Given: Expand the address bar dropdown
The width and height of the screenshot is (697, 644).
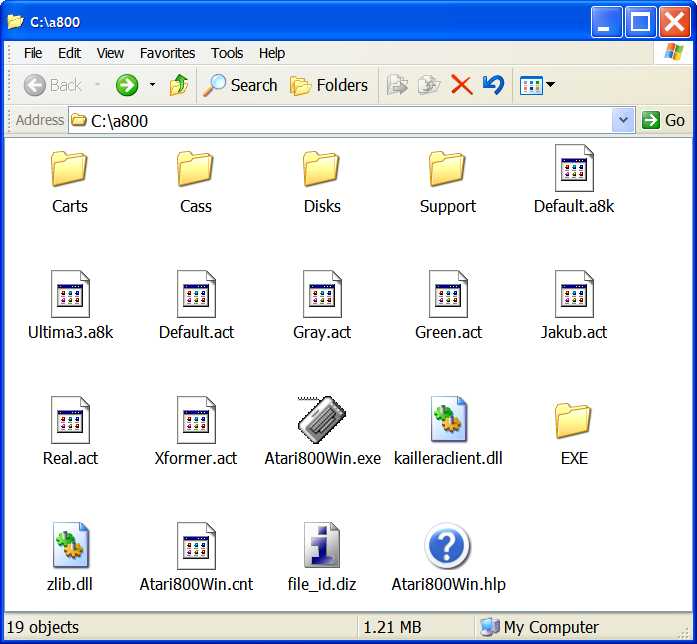Looking at the screenshot, I should pos(623,120).
